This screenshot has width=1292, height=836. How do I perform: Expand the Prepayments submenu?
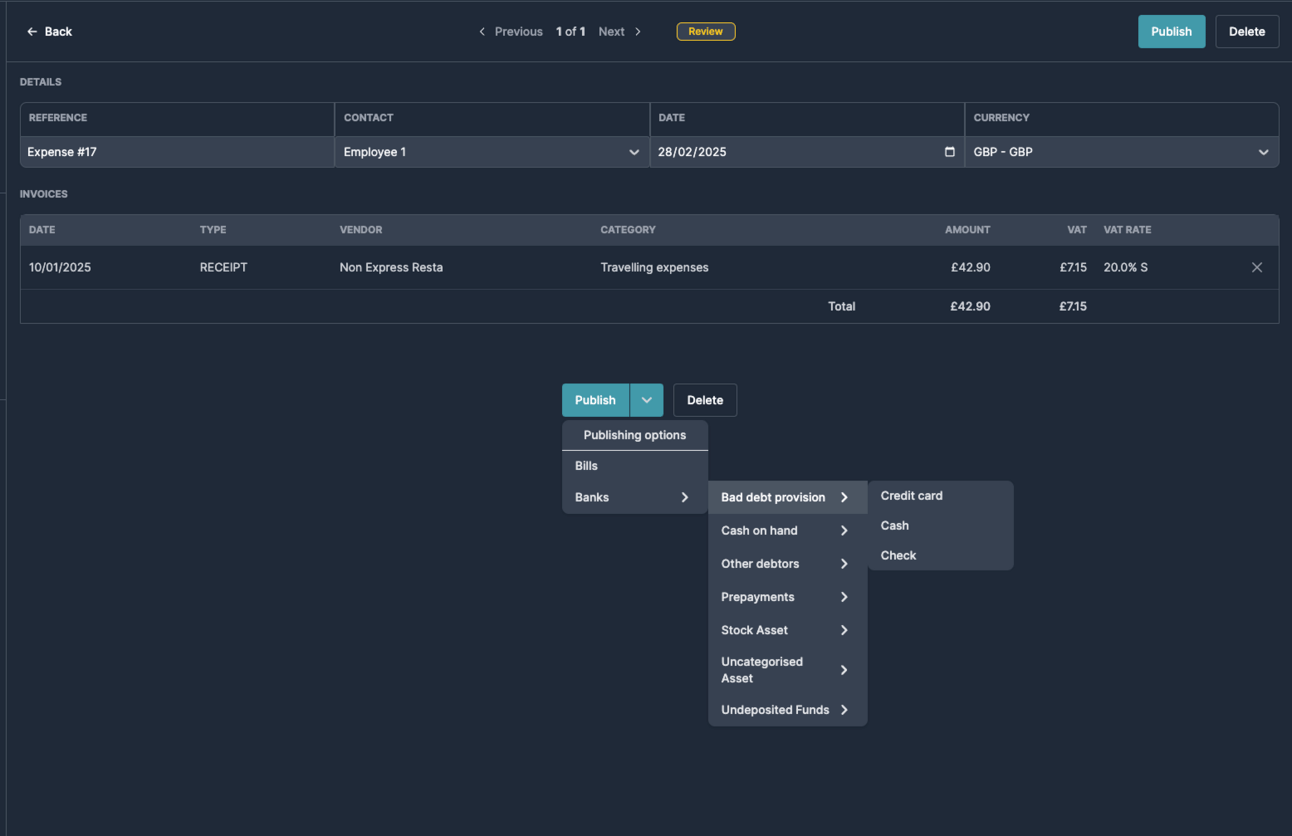[787, 597]
